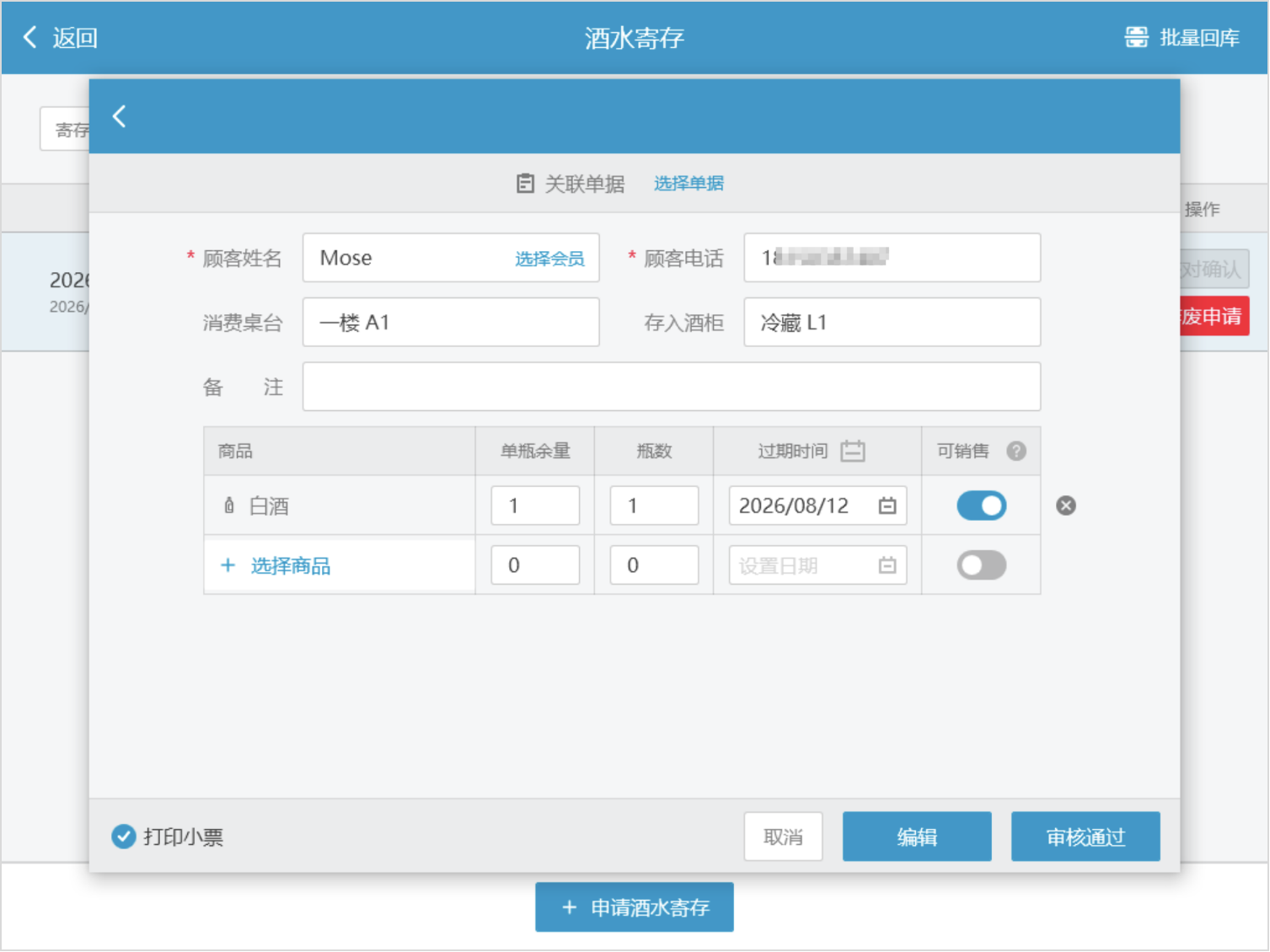Screen dimensions: 1270x952
Task: Click the 批量回库 batch return icon
Action: pyautogui.click(x=1136, y=37)
